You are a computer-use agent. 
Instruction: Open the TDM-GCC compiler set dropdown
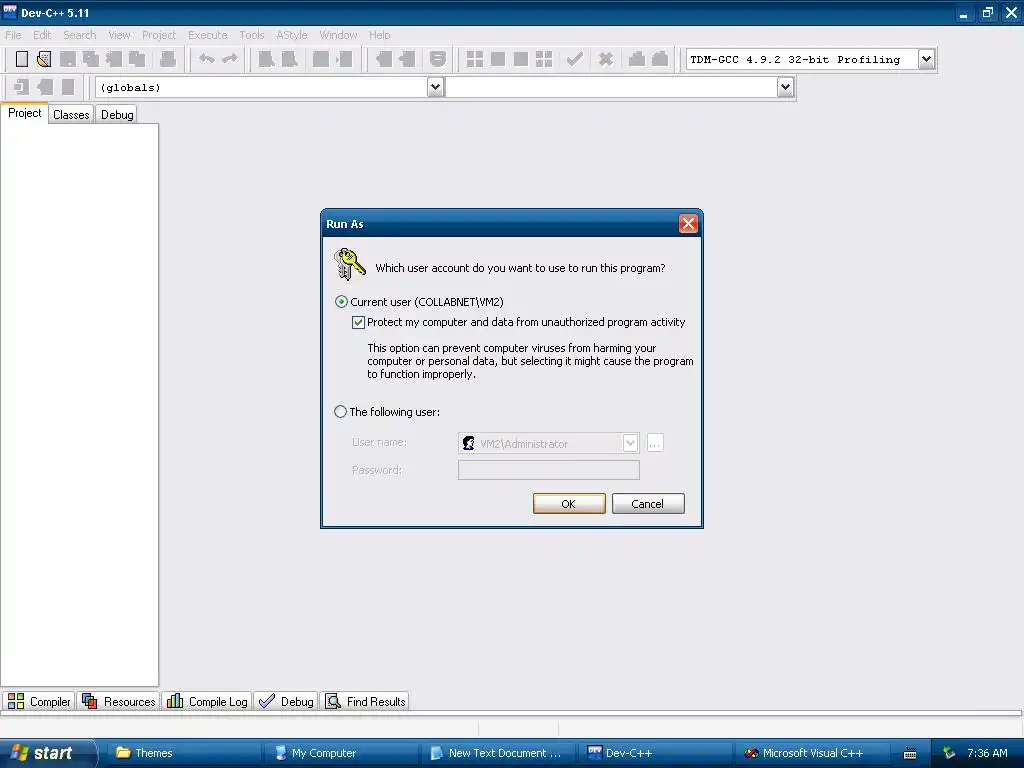pos(926,59)
